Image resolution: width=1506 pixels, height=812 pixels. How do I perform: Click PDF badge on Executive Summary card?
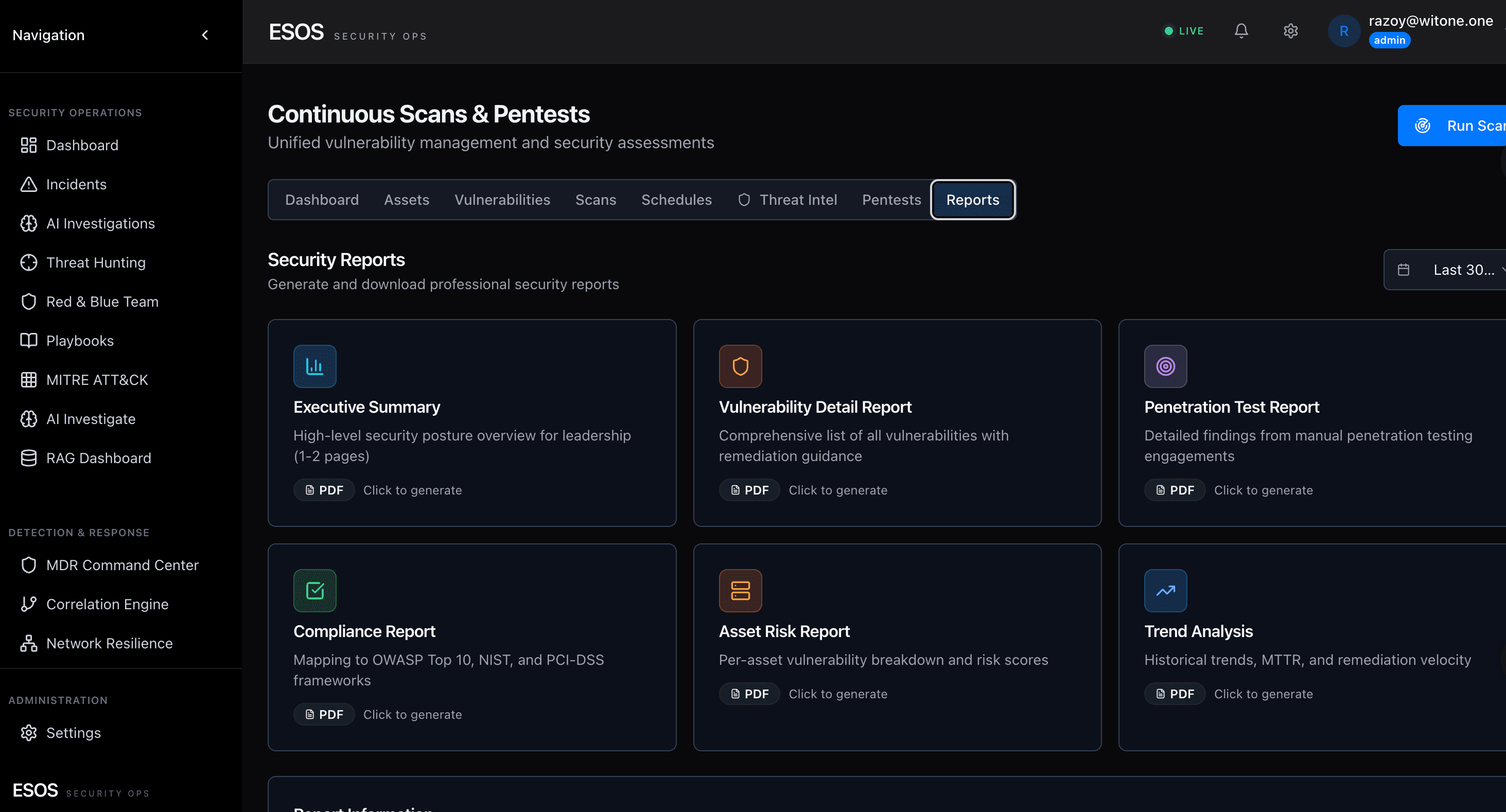point(324,490)
